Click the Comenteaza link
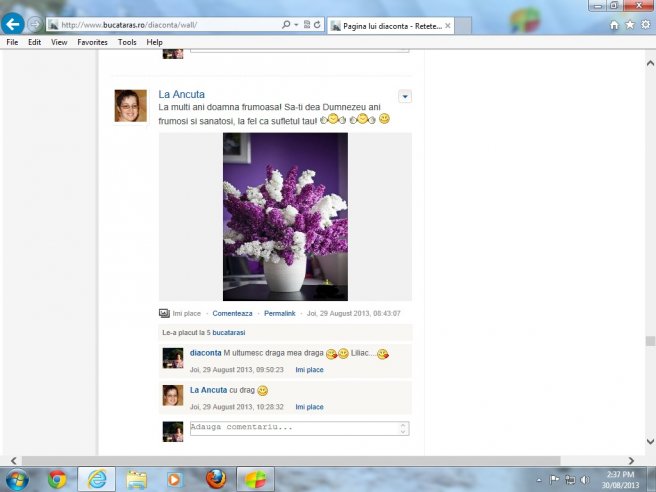 point(232,314)
